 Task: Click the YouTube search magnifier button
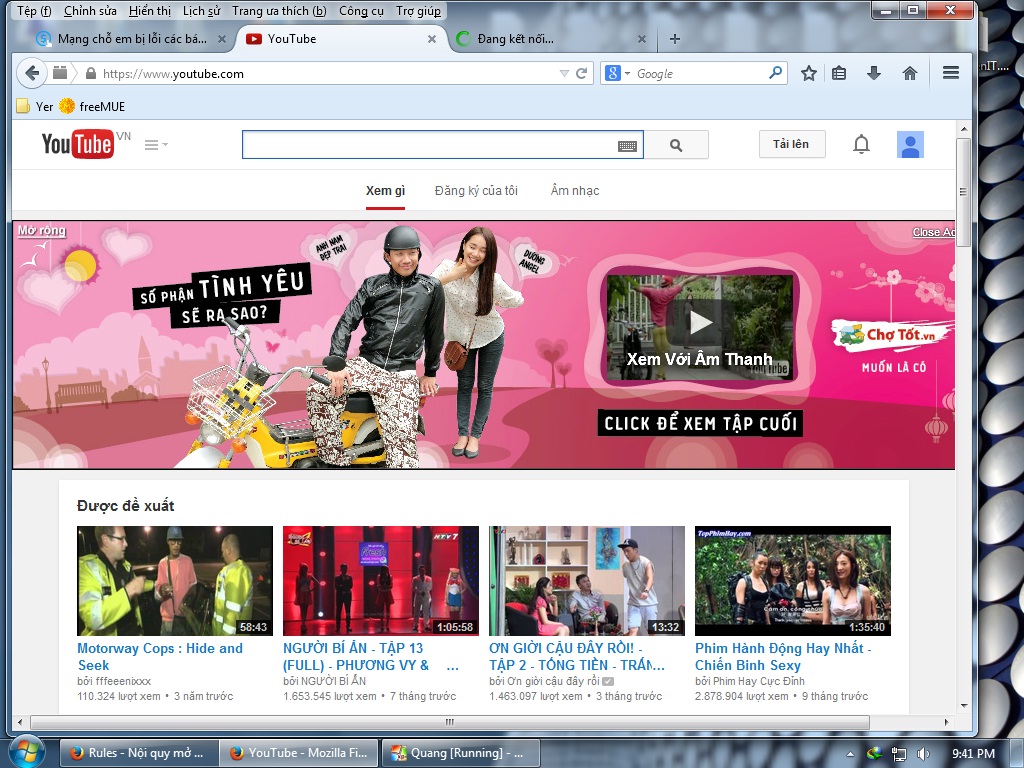(x=676, y=145)
